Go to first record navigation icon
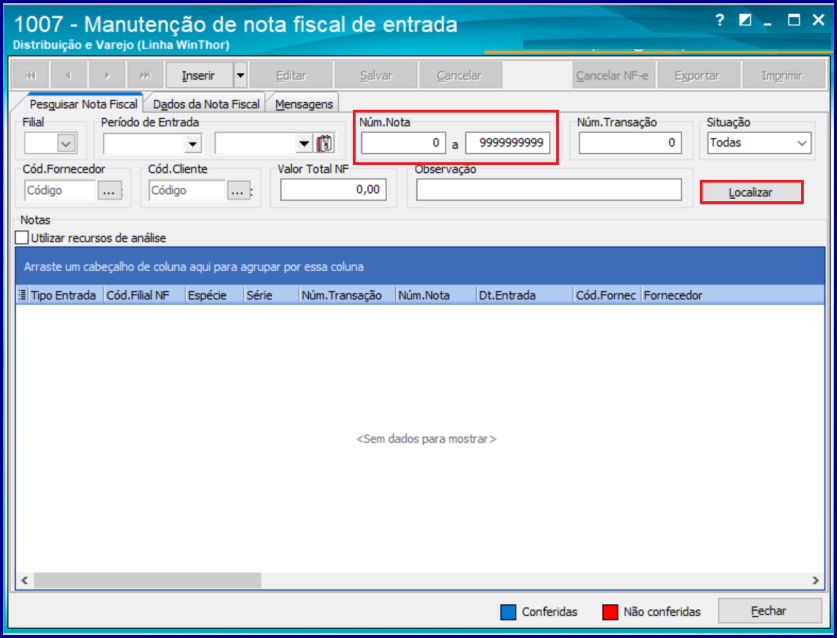This screenshot has width=837, height=638. tap(30, 75)
